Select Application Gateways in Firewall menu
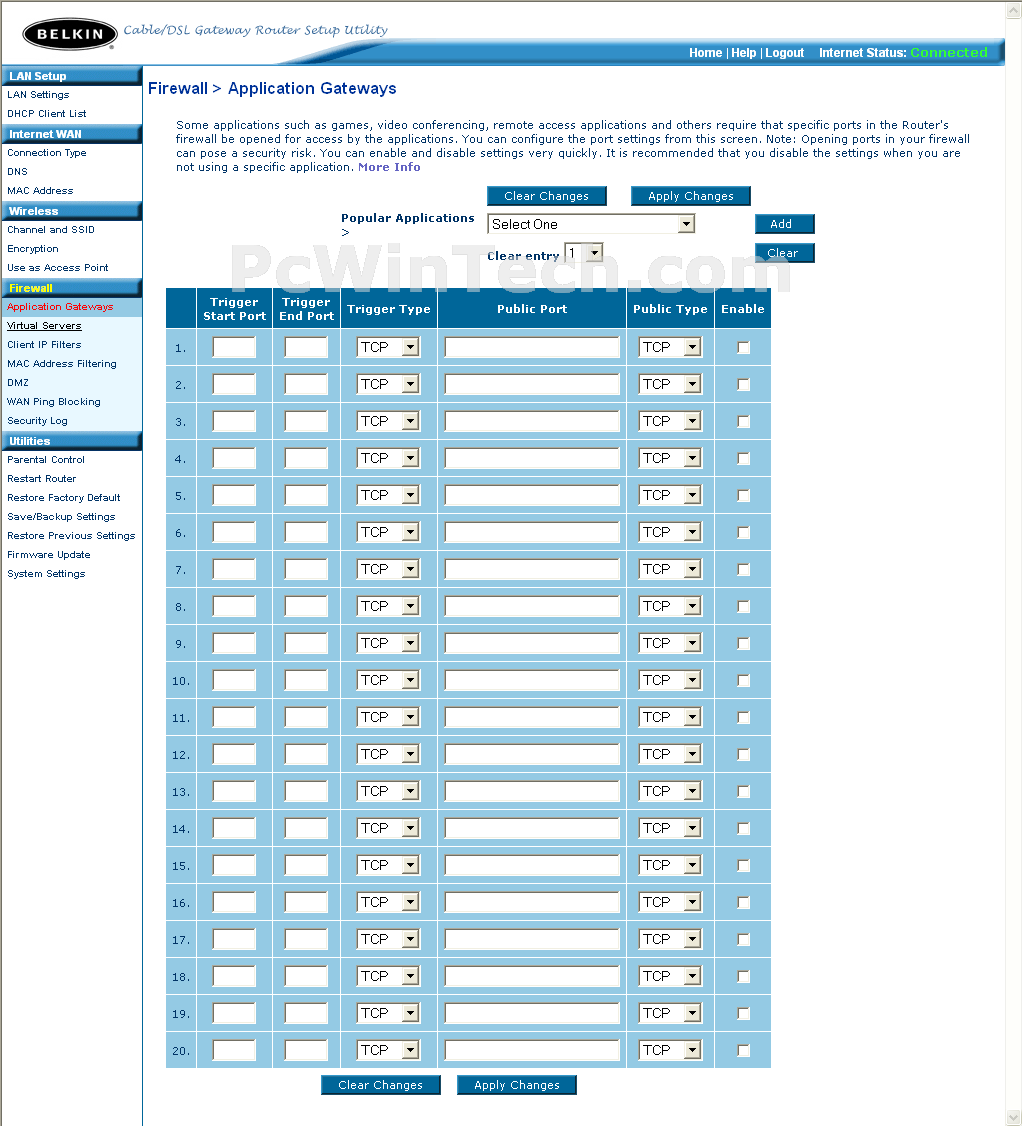1022x1126 pixels. point(60,307)
